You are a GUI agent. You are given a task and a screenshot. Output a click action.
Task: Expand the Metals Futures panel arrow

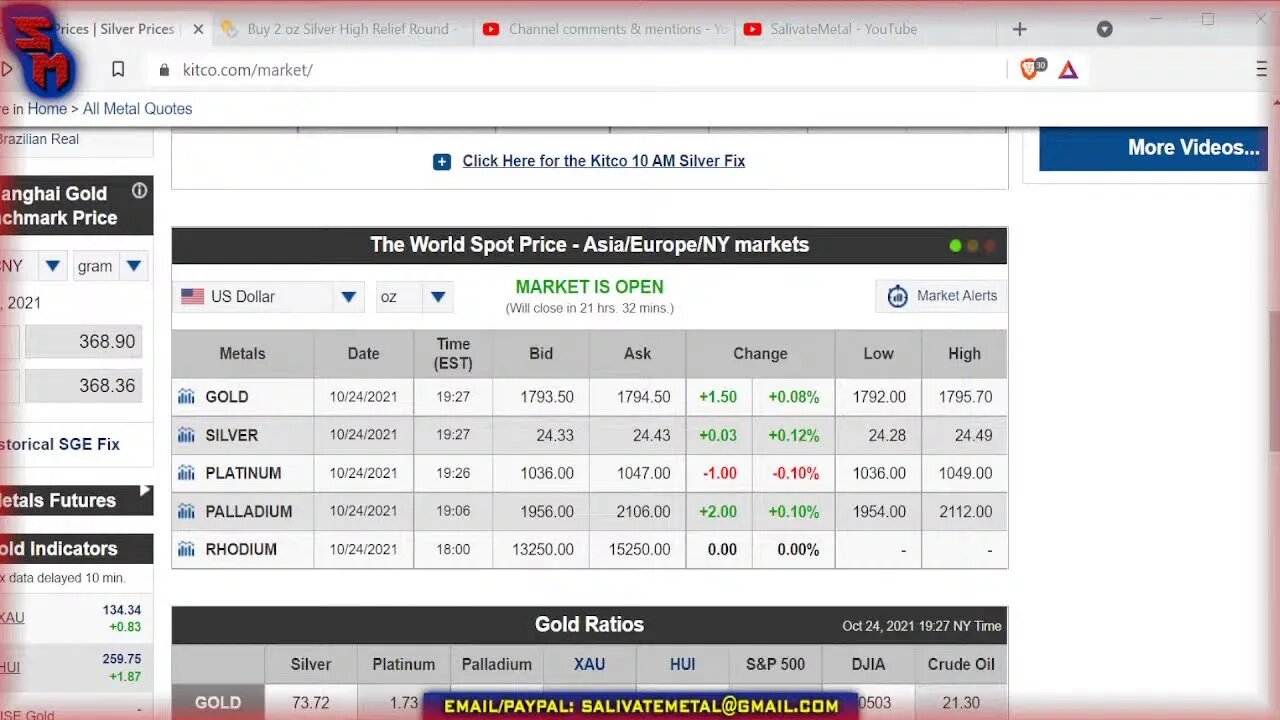146,491
